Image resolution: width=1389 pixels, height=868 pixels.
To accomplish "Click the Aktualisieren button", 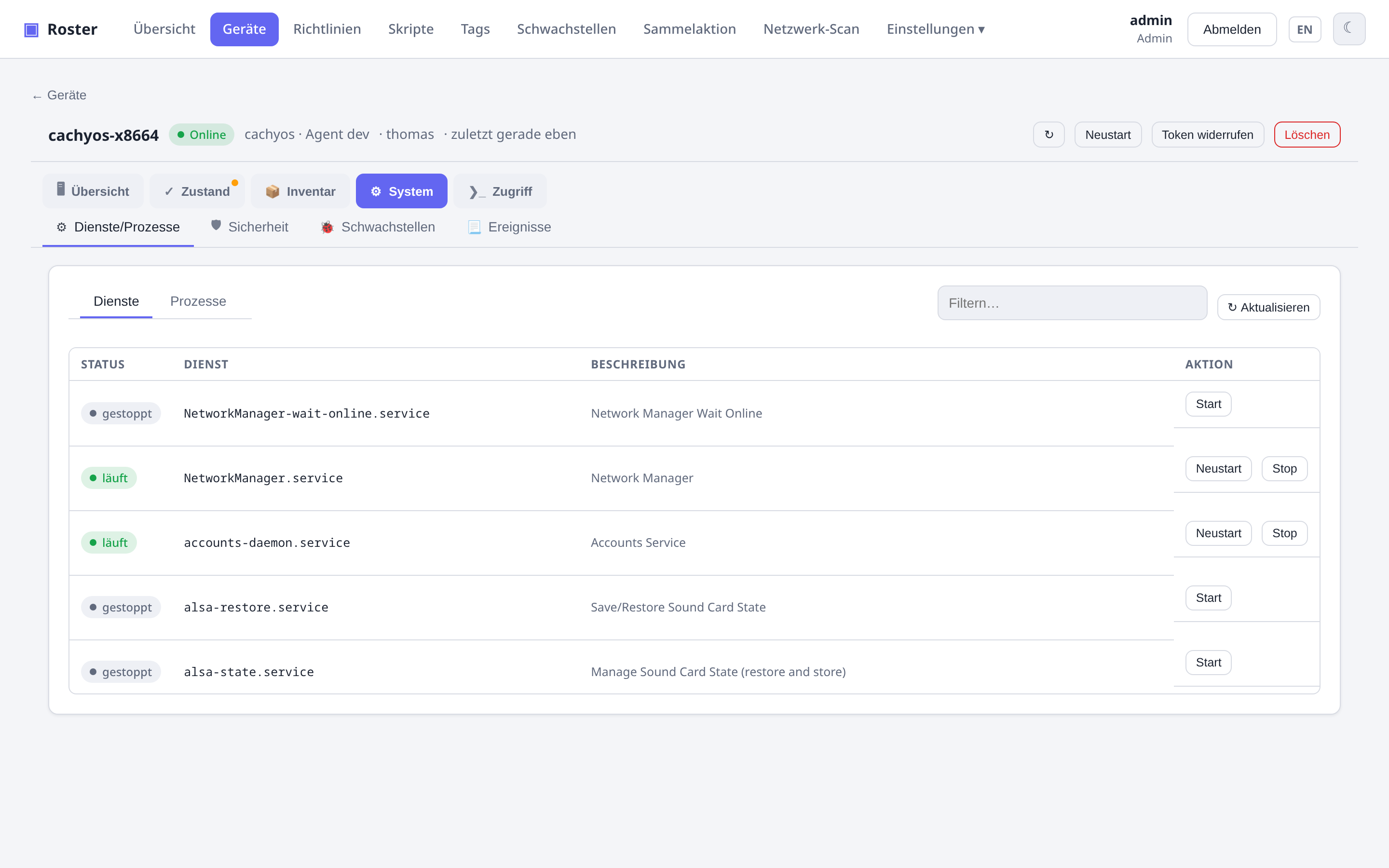I will pyautogui.click(x=1268, y=307).
